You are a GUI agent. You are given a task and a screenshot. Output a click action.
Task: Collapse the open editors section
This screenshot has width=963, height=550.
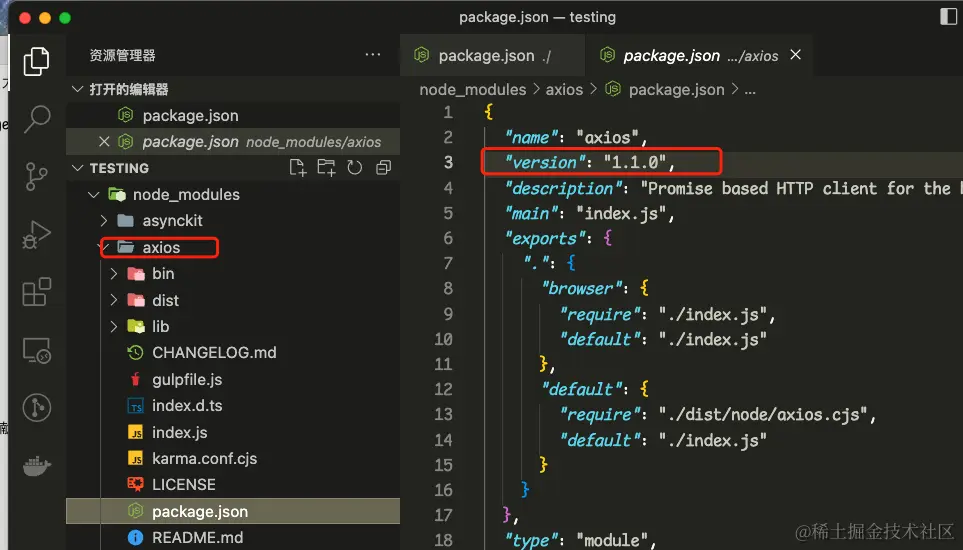pyautogui.click(x=77, y=89)
